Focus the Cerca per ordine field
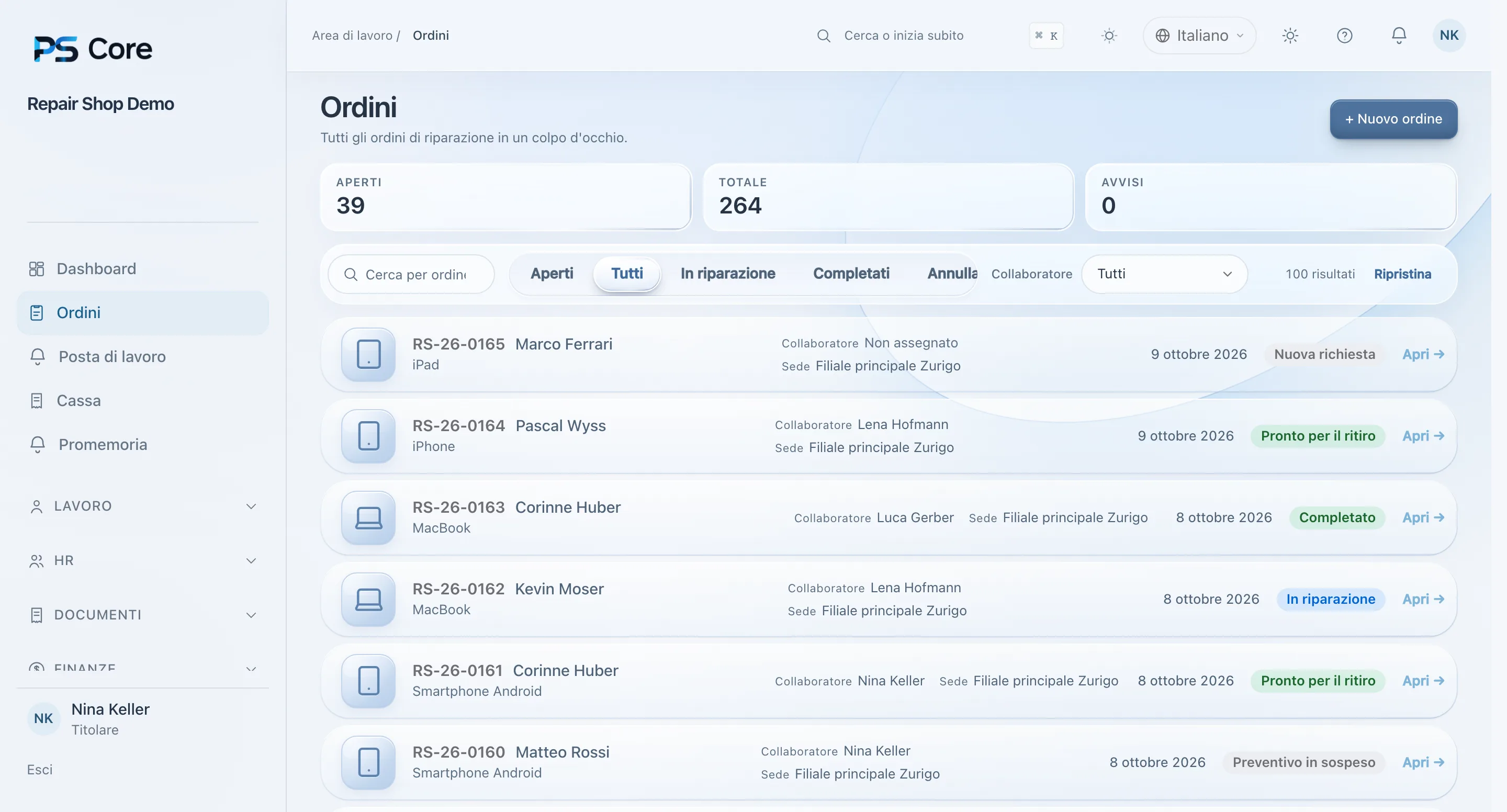 click(411, 274)
